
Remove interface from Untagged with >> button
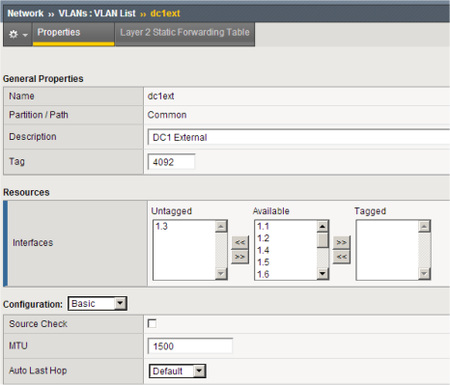[x=240, y=257]
